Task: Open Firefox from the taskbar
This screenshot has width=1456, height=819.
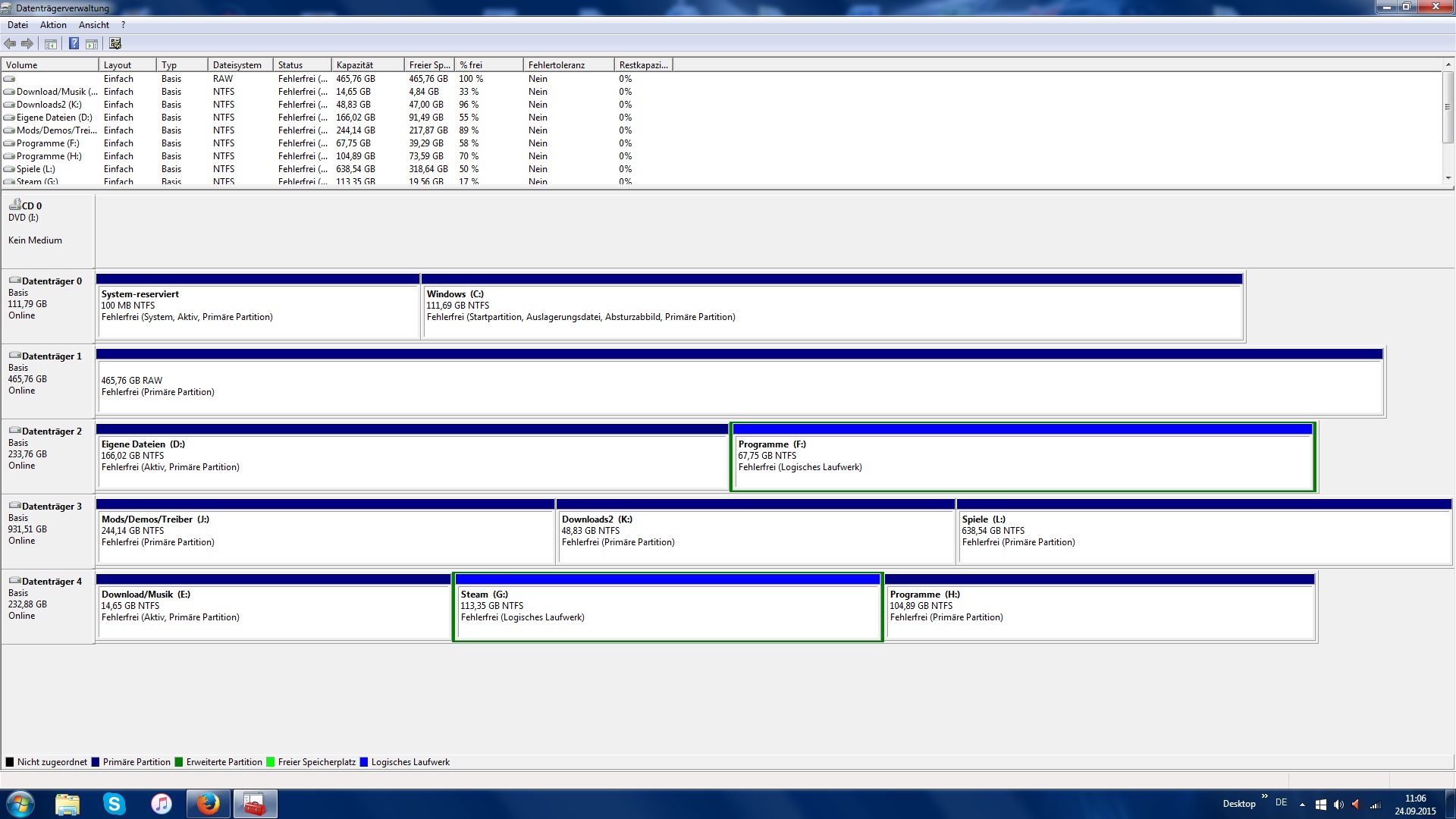Action: click(x=208, y=804)
